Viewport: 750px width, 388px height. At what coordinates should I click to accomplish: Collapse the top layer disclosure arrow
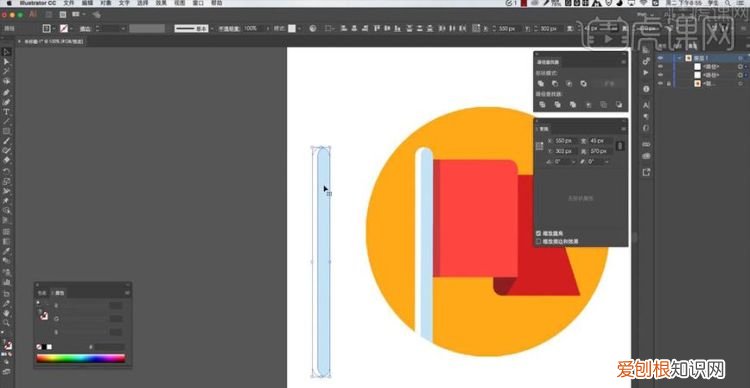(679, 58)
